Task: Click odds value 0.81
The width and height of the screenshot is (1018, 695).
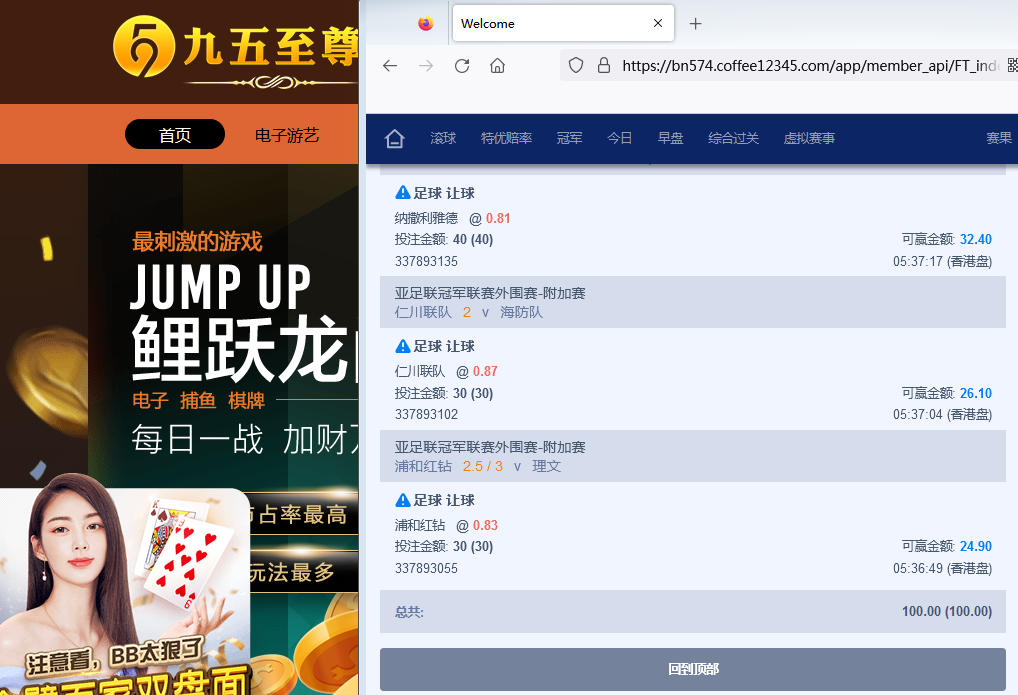Action: coord(498,218)
